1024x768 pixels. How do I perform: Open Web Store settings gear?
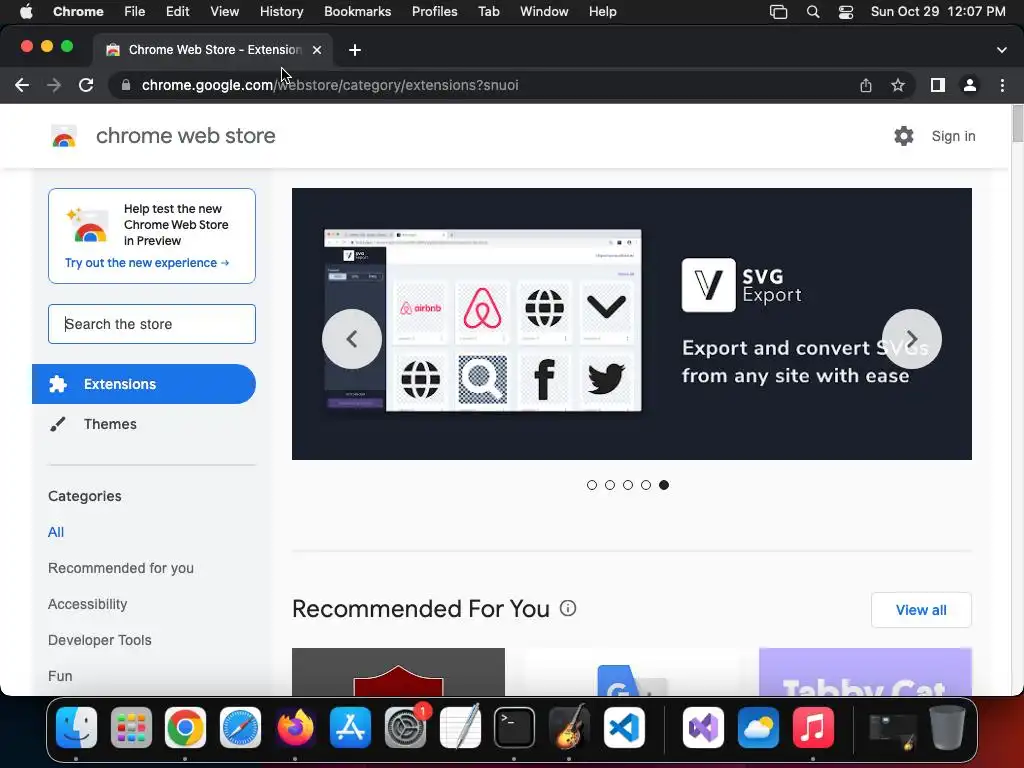click(x=904, y=136)
